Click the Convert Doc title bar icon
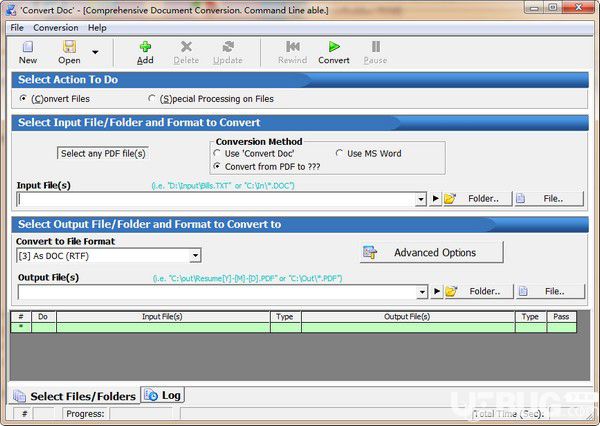This screenshot has height=426, width=600. (11, 9)
